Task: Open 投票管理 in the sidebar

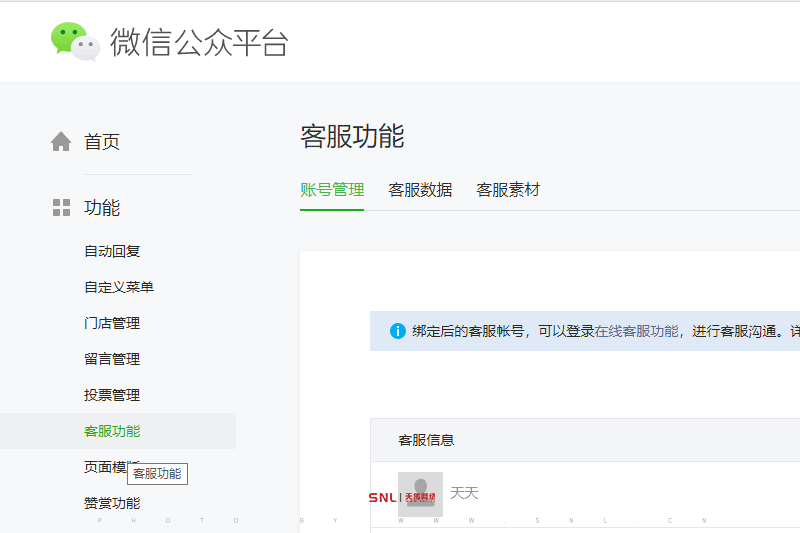Action: (112, 395)
